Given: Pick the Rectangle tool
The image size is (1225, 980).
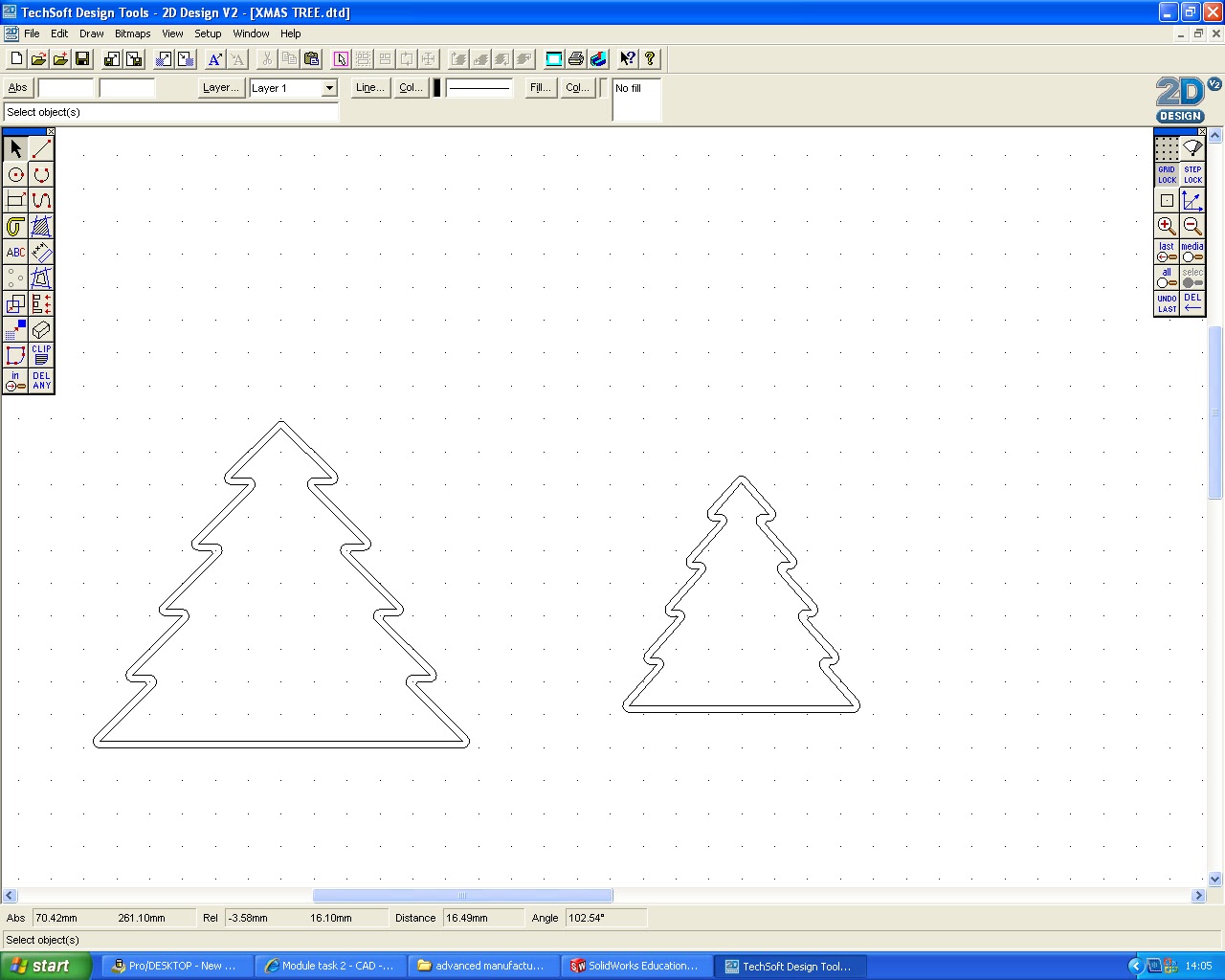Looking at the screenshot, I should point(15,200).
